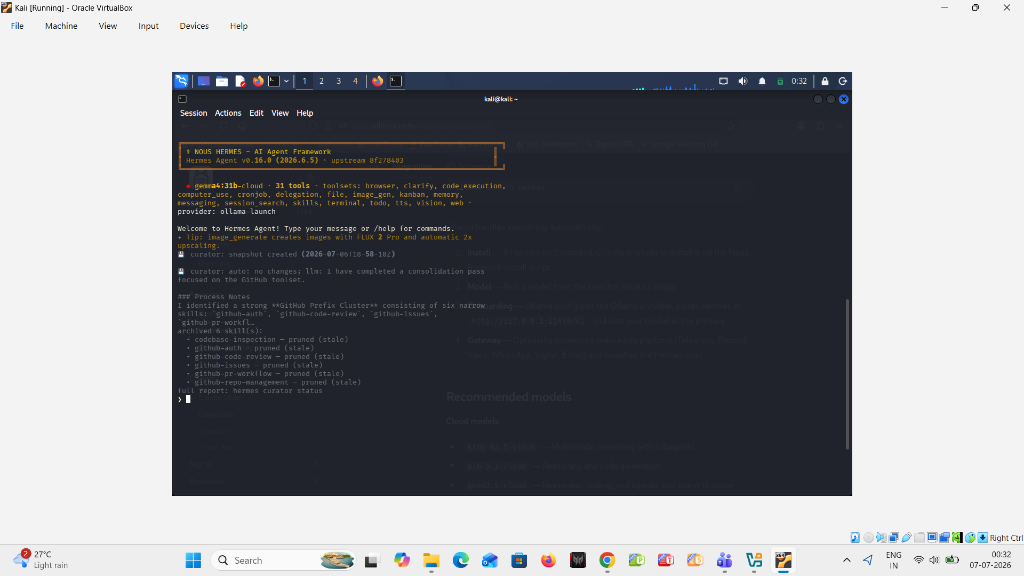Open Microsoft Edge from the Windows taskbar
The height and width of the screenshot is (576, 1024).
[460, 560]
